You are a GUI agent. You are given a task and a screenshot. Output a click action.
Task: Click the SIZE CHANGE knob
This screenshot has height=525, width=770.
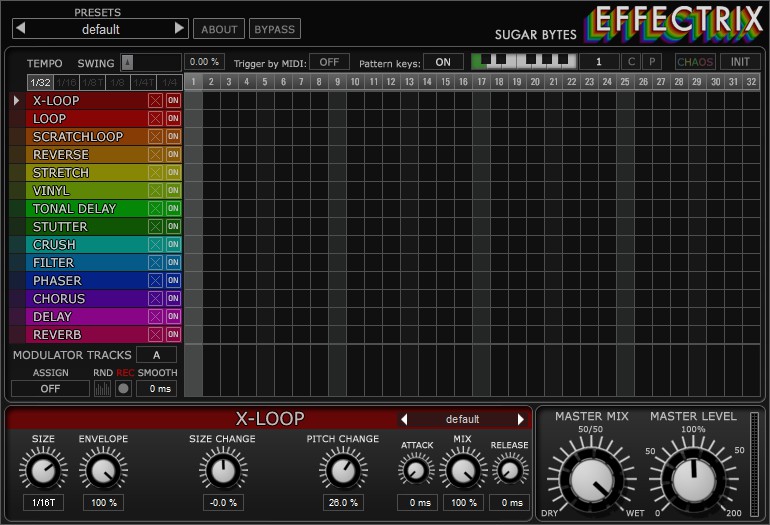click(223, 470)
